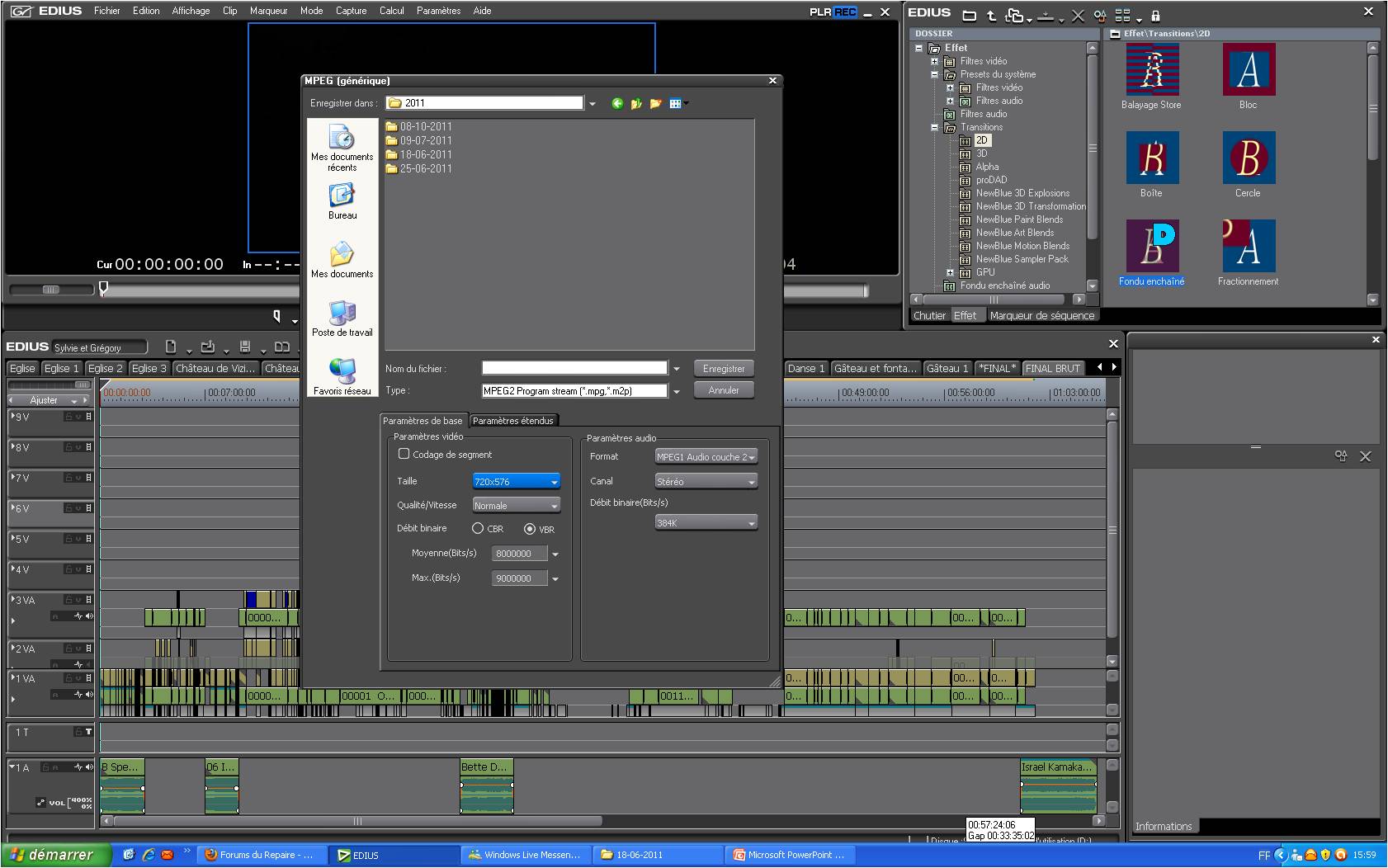Click the film strip icon on track 9V
Screen dimensions: 1388x868
click(88, 417)
